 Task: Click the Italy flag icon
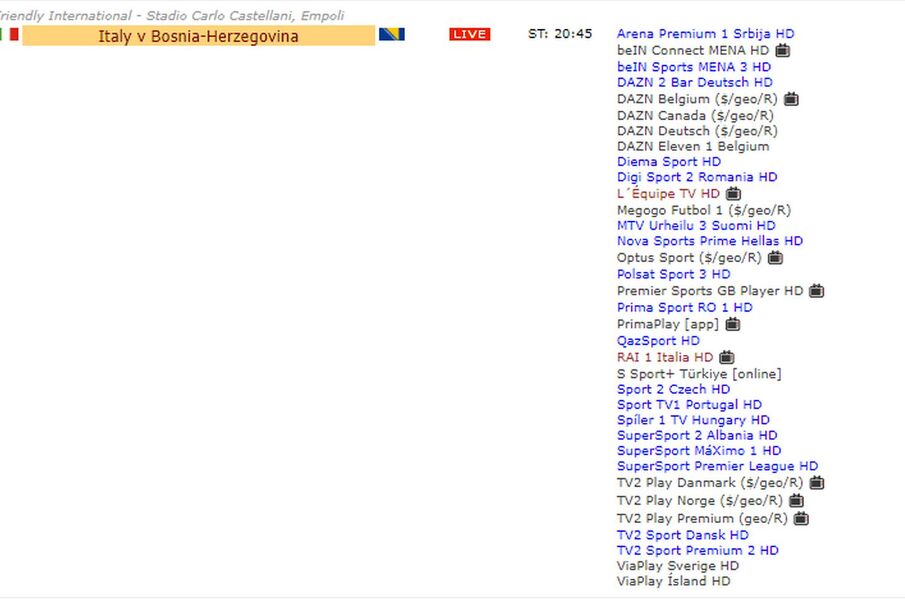click(x=9, y=34)
